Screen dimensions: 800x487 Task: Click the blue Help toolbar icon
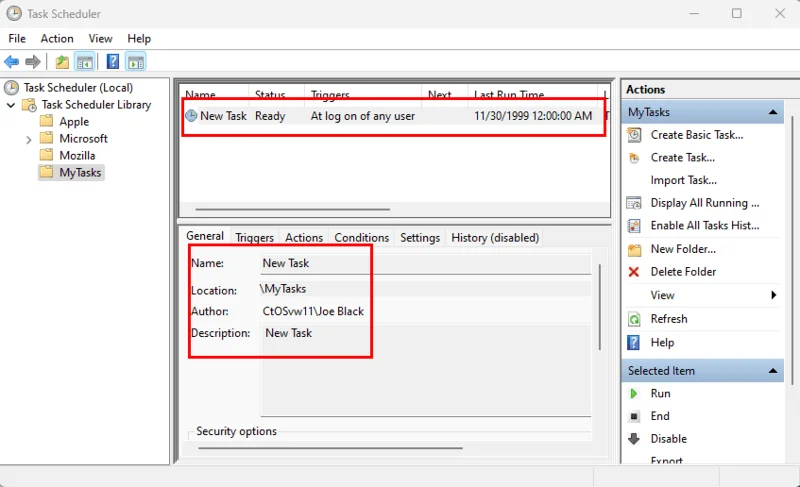(113, 62)
